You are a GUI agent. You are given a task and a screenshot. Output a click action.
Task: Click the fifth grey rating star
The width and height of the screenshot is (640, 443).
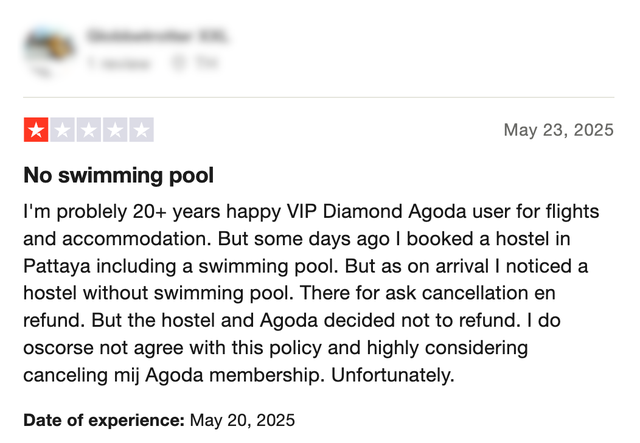141,130
